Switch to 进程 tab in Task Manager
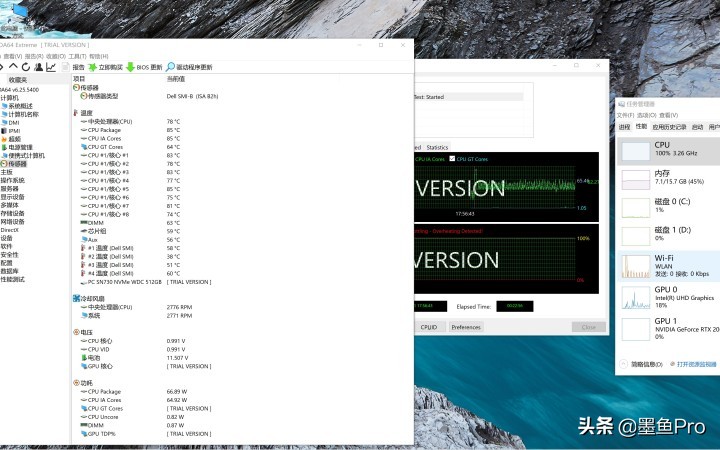 [x=624, y=127]
